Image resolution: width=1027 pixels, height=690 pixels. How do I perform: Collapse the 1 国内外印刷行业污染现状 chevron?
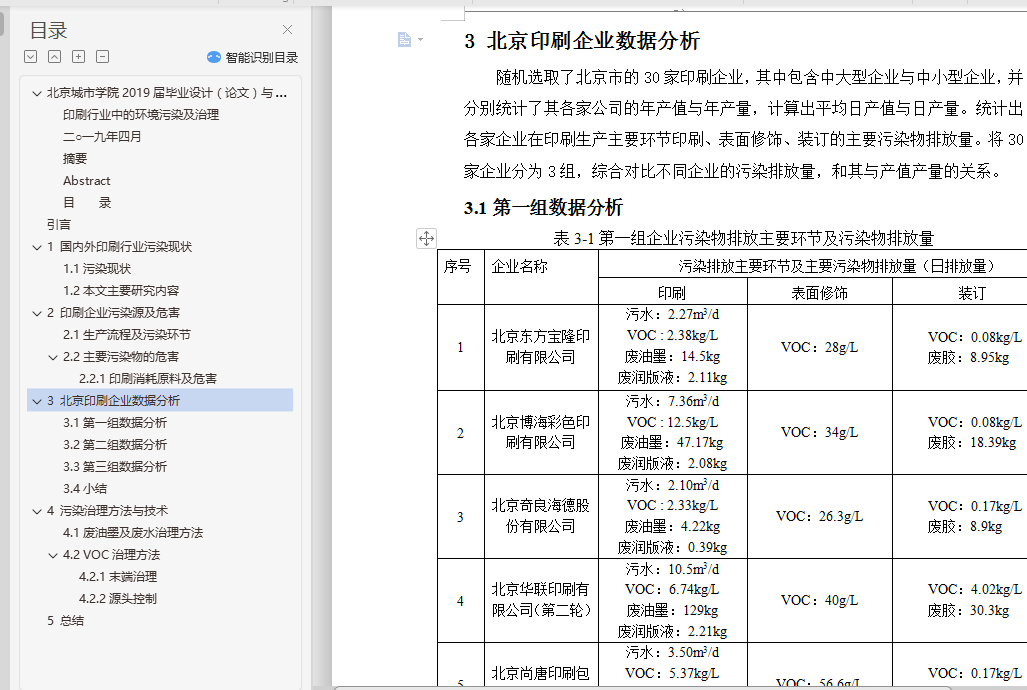pos(37,248)
